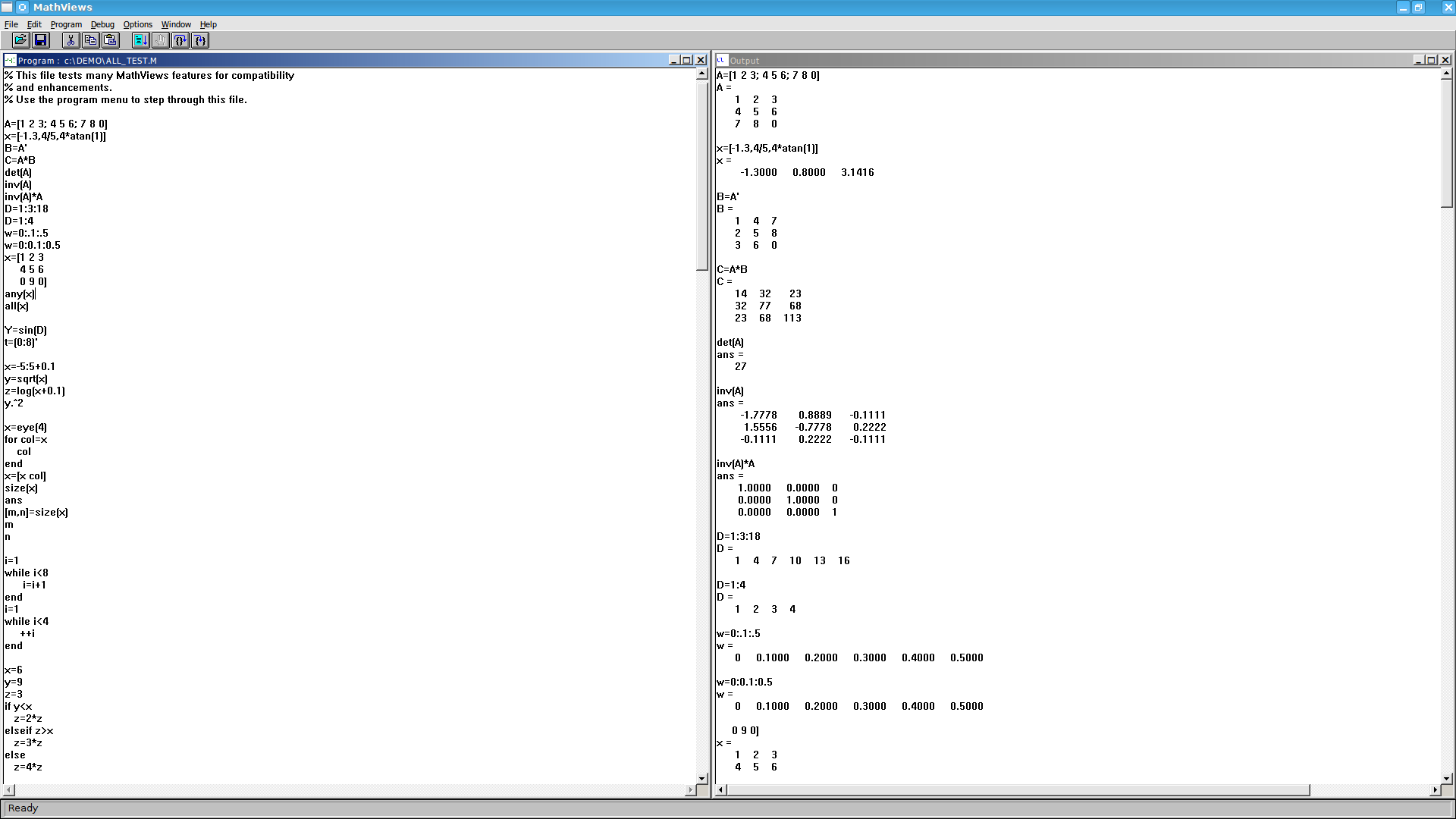Open the Options menu
Viewport: 1456px width, 819px height.
click(x=137, y=24)
